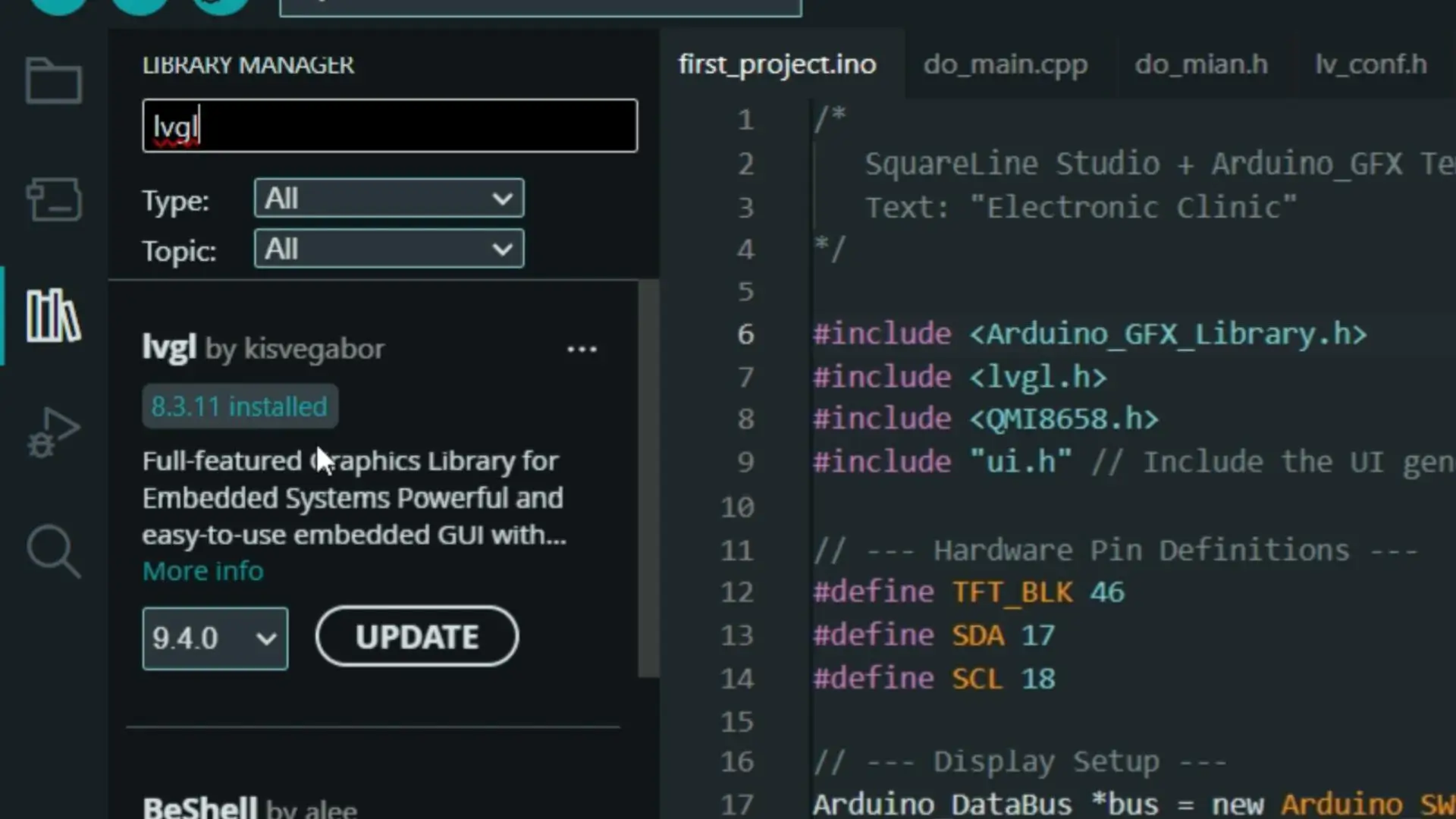Click the Text: "Electronic Clinic" comment

[1081, 207]
